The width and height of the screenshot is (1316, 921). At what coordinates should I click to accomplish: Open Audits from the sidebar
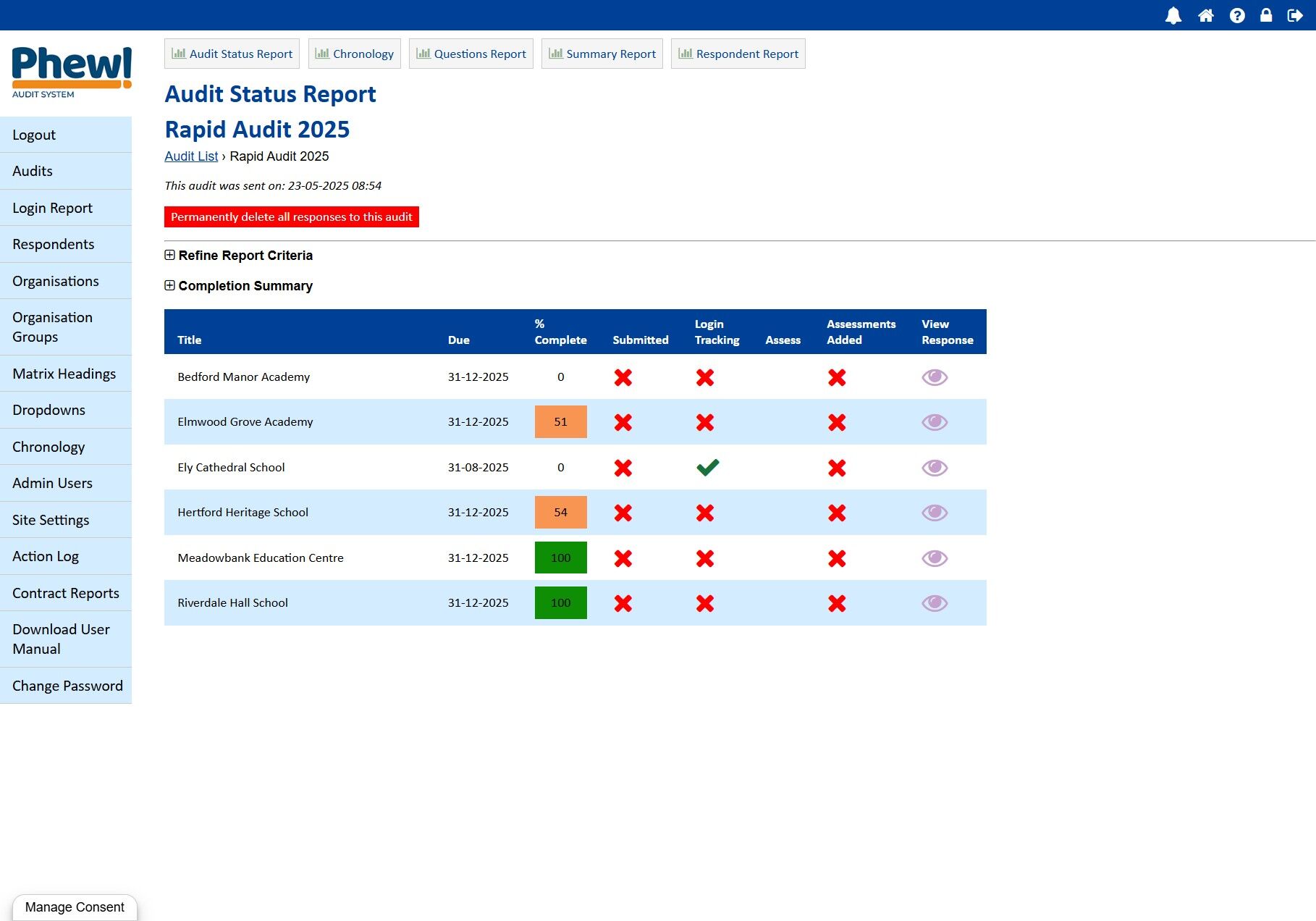(66, 171)
